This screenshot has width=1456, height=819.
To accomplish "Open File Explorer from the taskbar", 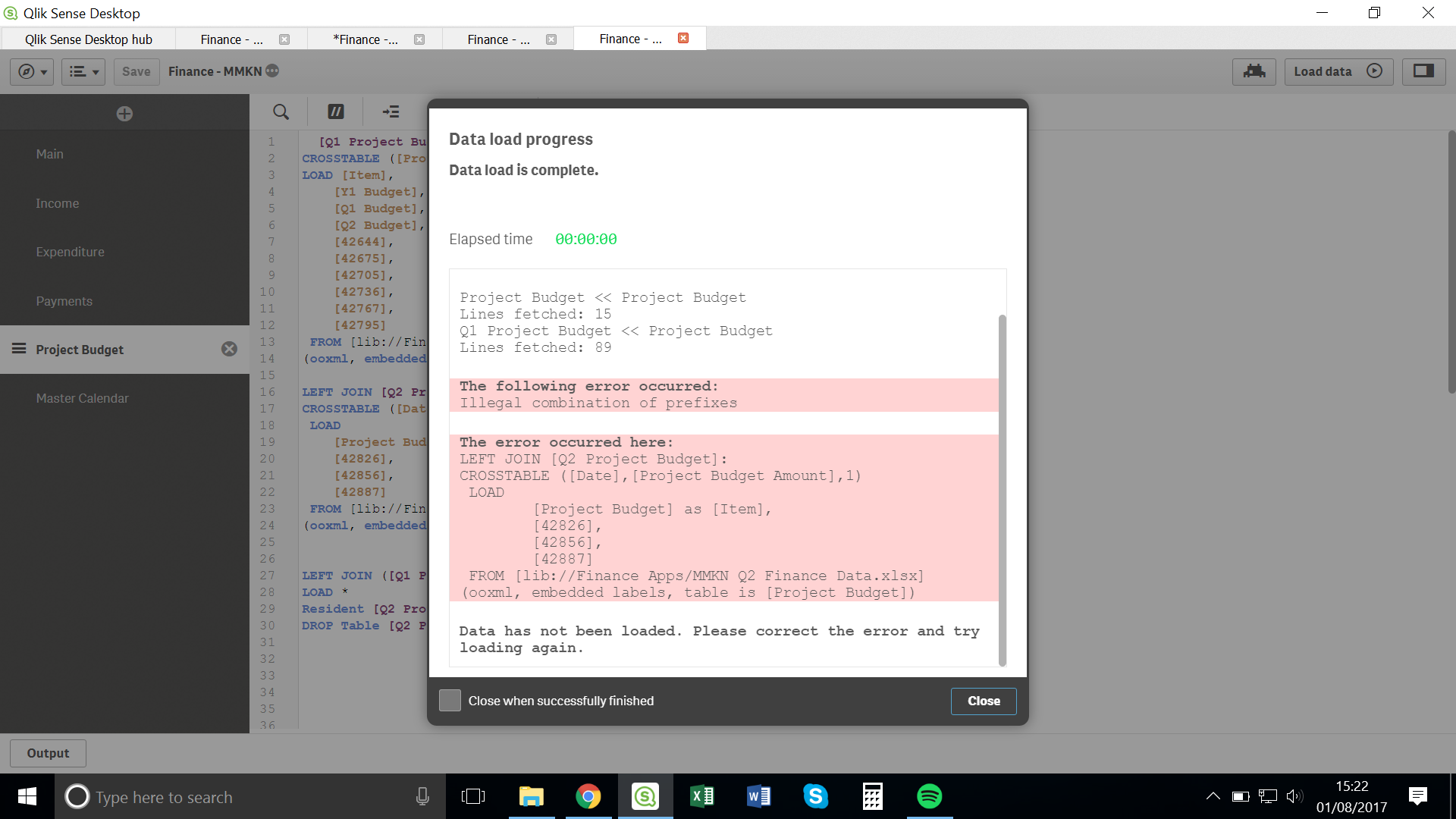I will tap(532, 796).
